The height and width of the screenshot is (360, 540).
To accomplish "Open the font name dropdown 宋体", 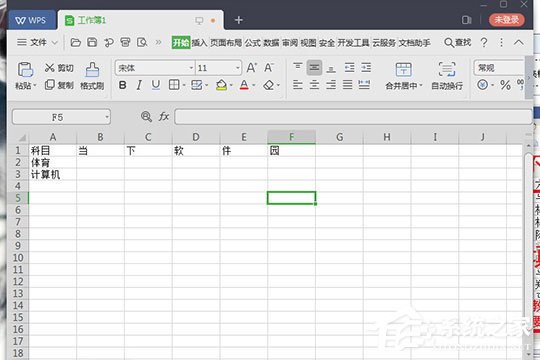I will tap(191, 68).
